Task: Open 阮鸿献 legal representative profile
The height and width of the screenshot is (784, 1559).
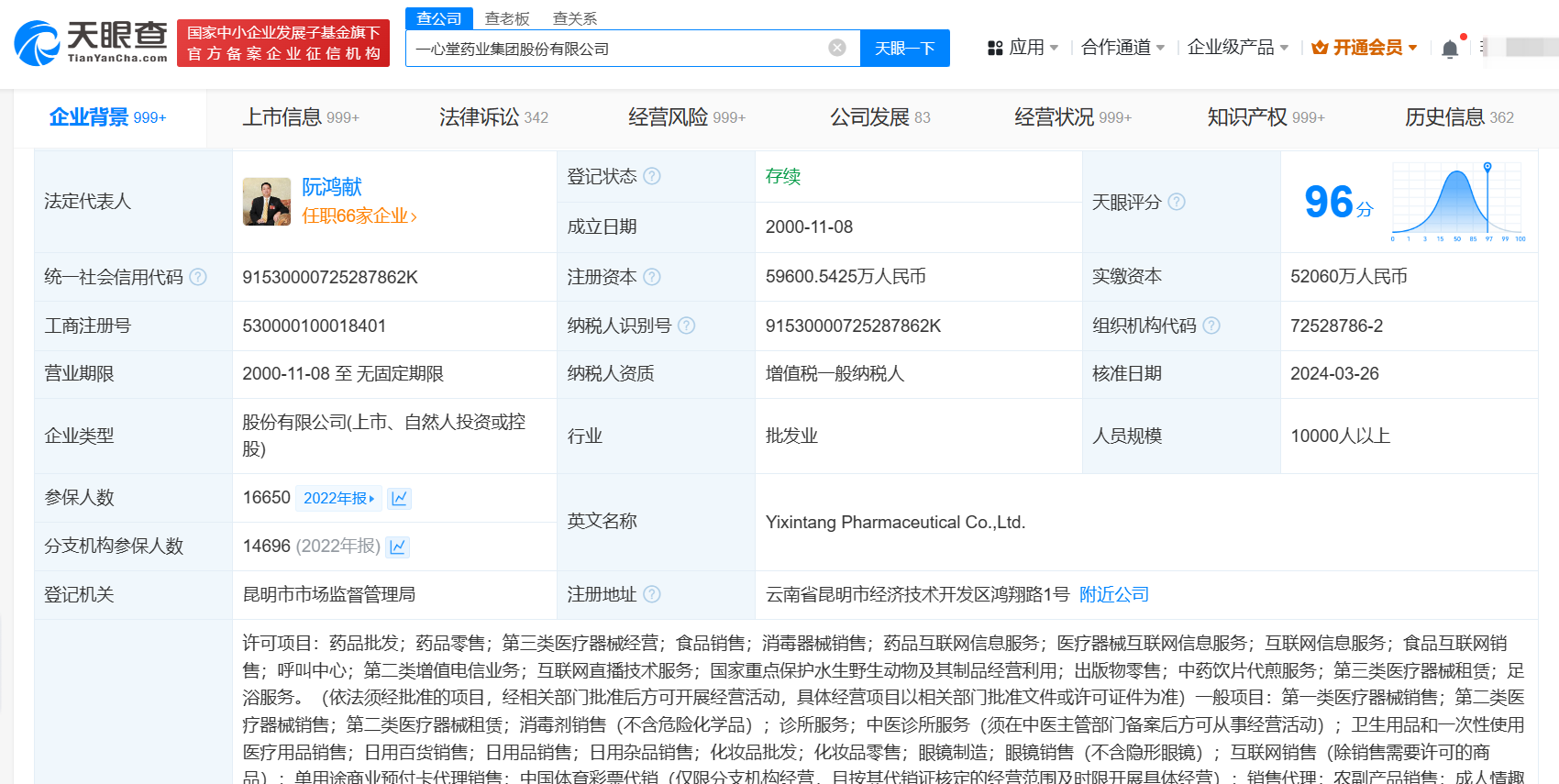Action: pos(332,187)
